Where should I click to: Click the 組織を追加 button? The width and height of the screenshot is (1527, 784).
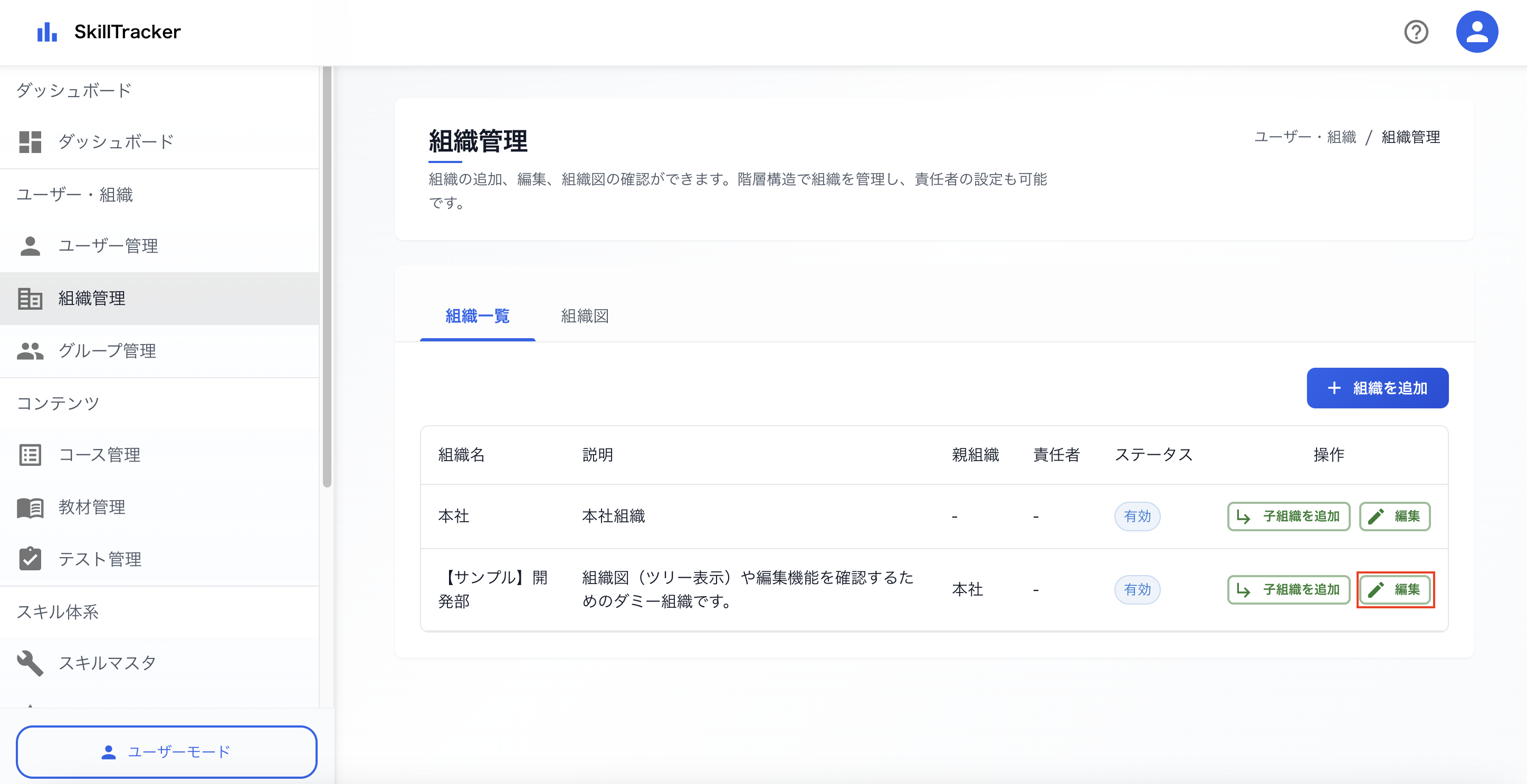(x=1378, y=388)
